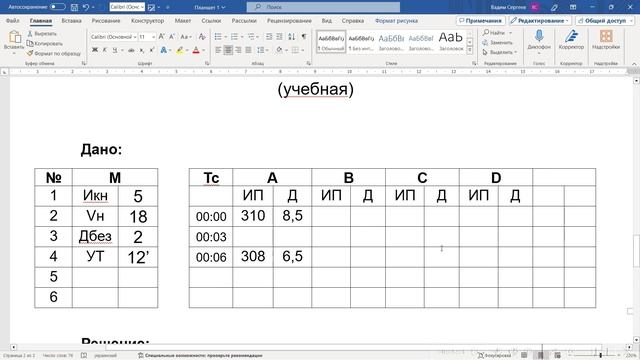Image resolution: width=640 pixels, height=360 pixels.
Task: Select the Конструктор ribbon tab
Action: tap(147, 20)
